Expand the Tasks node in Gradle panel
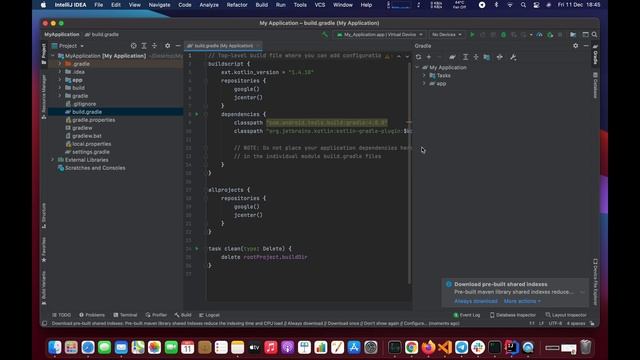This screenshot has height=360, width=640. pos(424,76)
